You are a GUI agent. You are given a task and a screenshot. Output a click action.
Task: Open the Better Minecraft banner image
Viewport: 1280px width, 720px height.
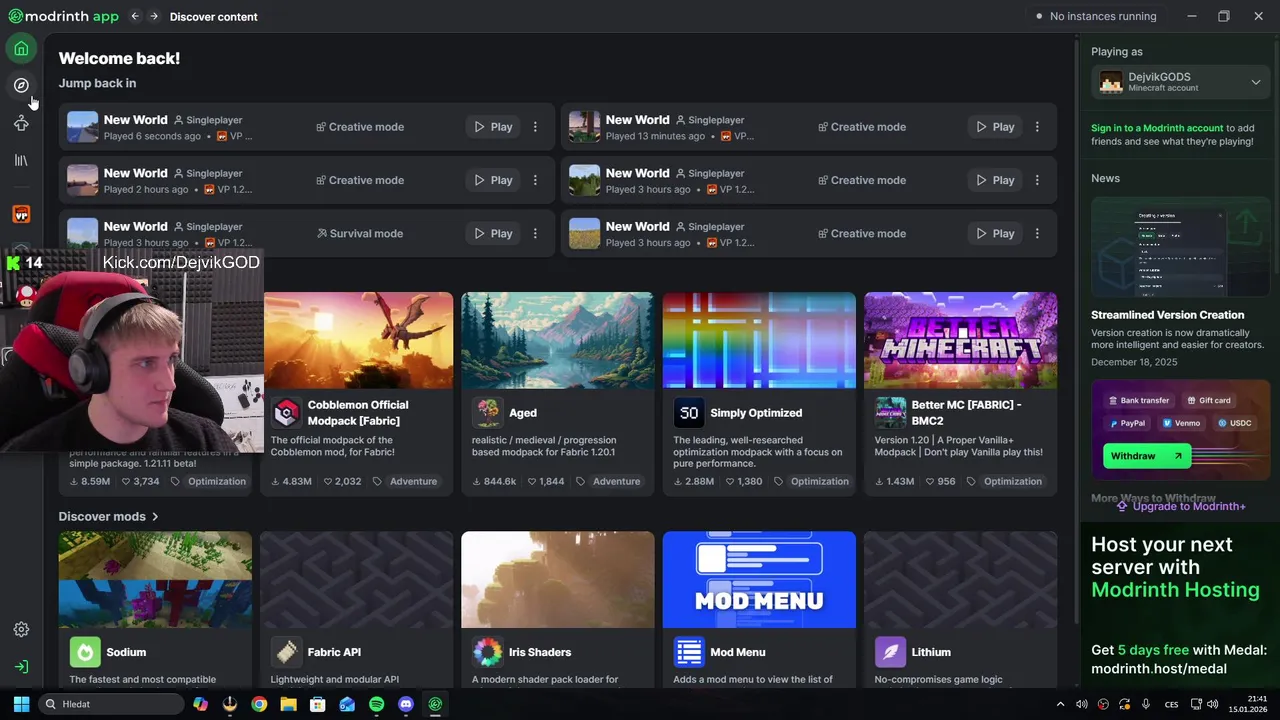click(x=961, y=340)
